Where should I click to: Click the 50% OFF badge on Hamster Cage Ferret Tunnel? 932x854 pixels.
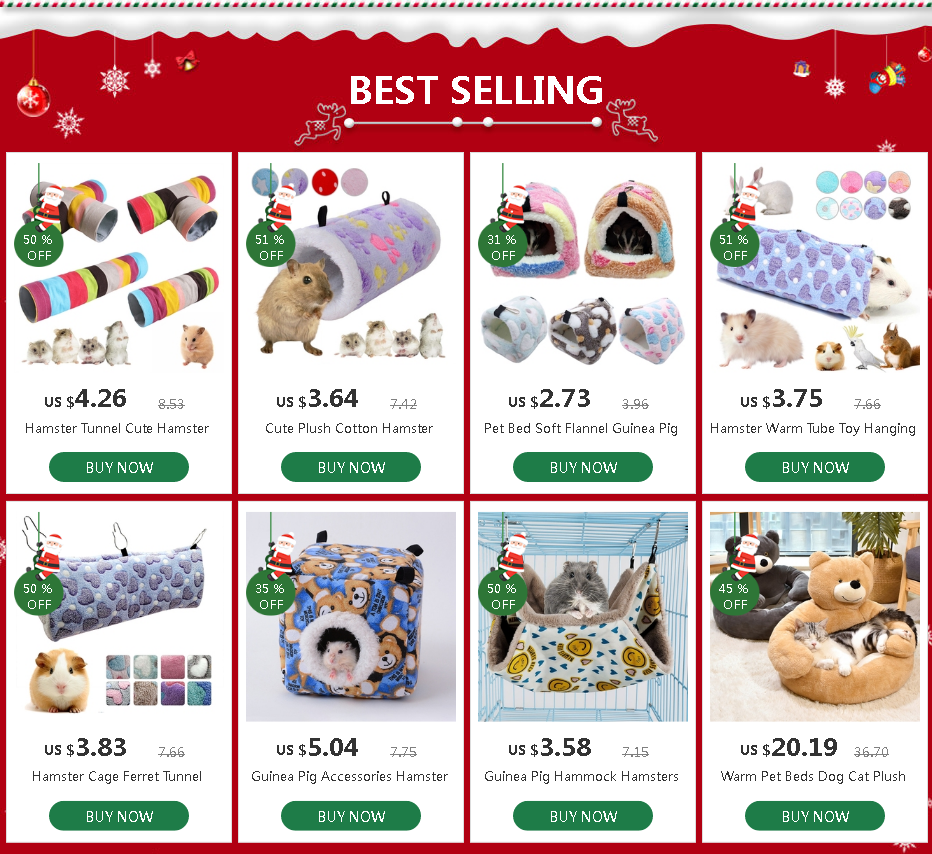click(x=39, y=595)
